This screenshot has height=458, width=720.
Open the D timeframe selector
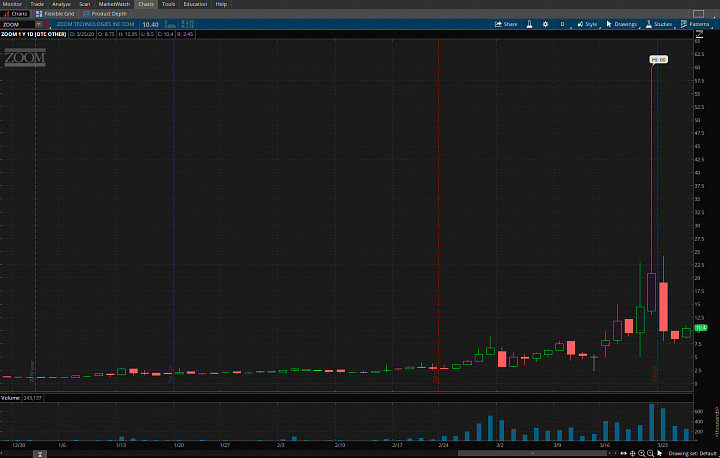point(563,24)
